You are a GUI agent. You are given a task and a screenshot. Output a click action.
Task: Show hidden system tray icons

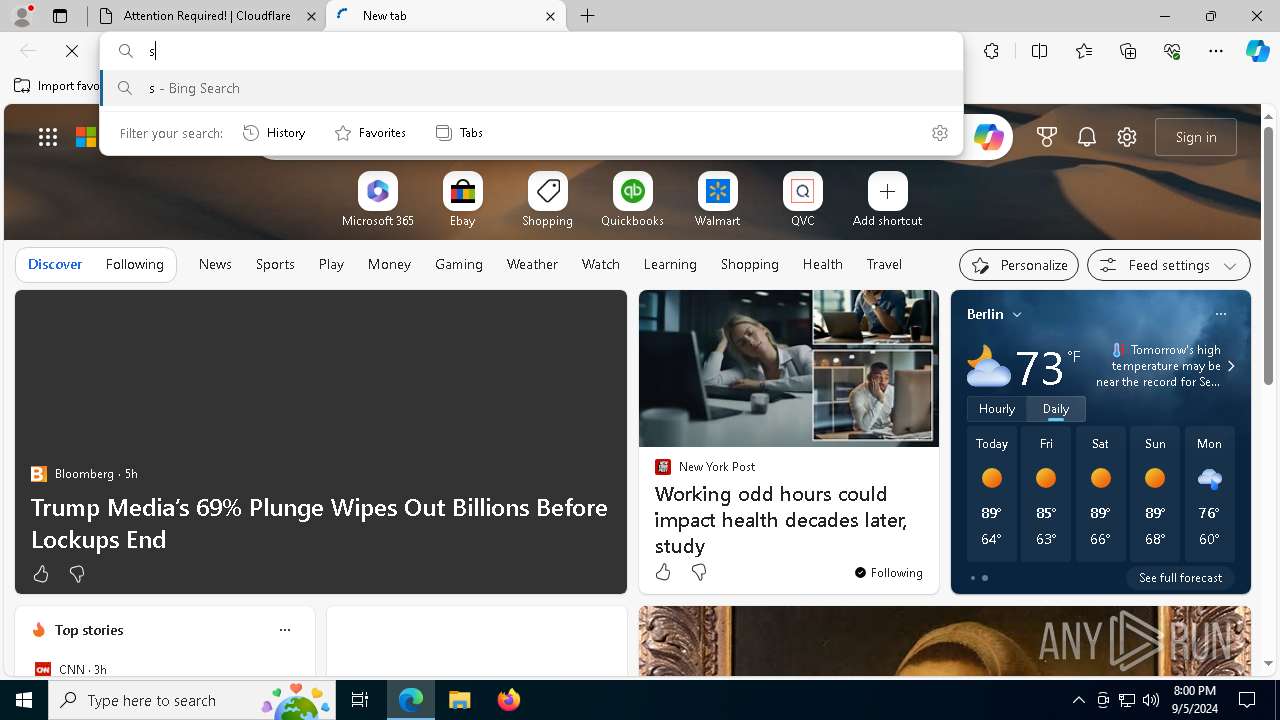[x=1078, y=700]
